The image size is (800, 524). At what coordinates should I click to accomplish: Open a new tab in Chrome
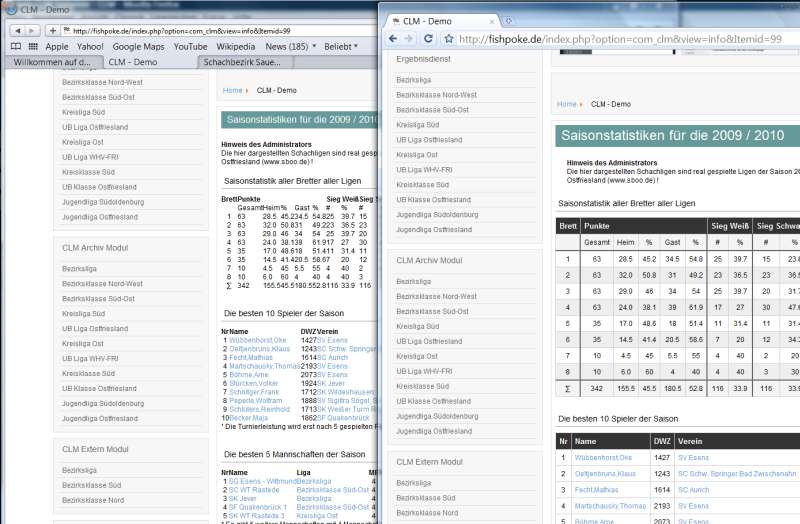pos(509,20)
